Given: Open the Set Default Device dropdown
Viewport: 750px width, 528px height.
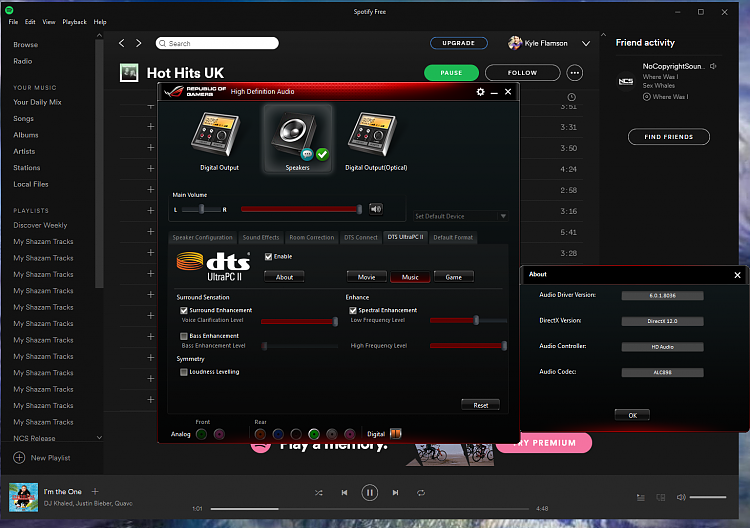Looking at the screenshot, I should [460, 216].
